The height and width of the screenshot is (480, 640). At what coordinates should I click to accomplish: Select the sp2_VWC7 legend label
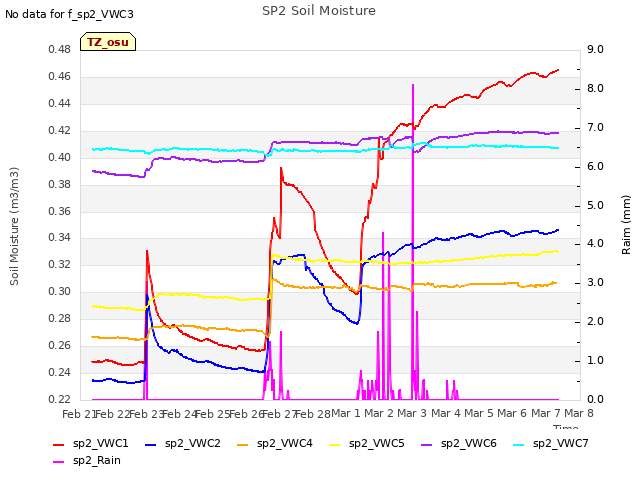tap(560, 444)
